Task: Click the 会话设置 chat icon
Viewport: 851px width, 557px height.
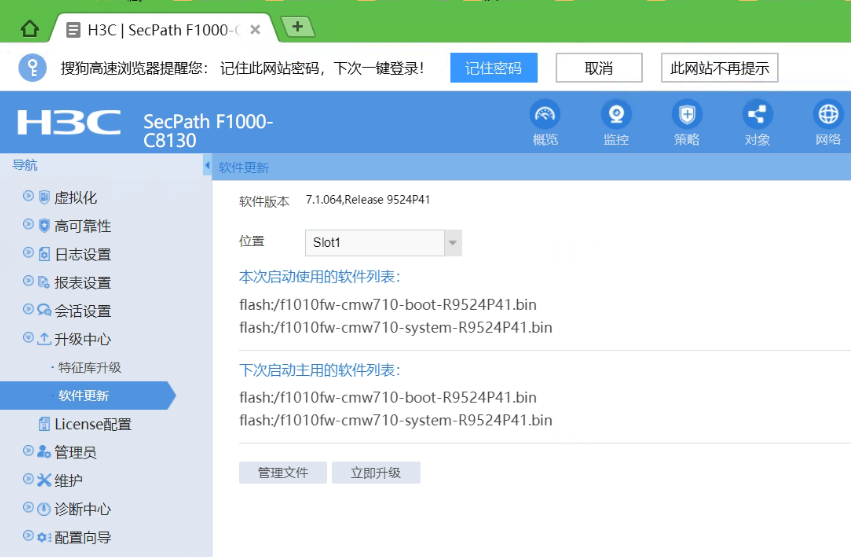Action: click(44, 310)
